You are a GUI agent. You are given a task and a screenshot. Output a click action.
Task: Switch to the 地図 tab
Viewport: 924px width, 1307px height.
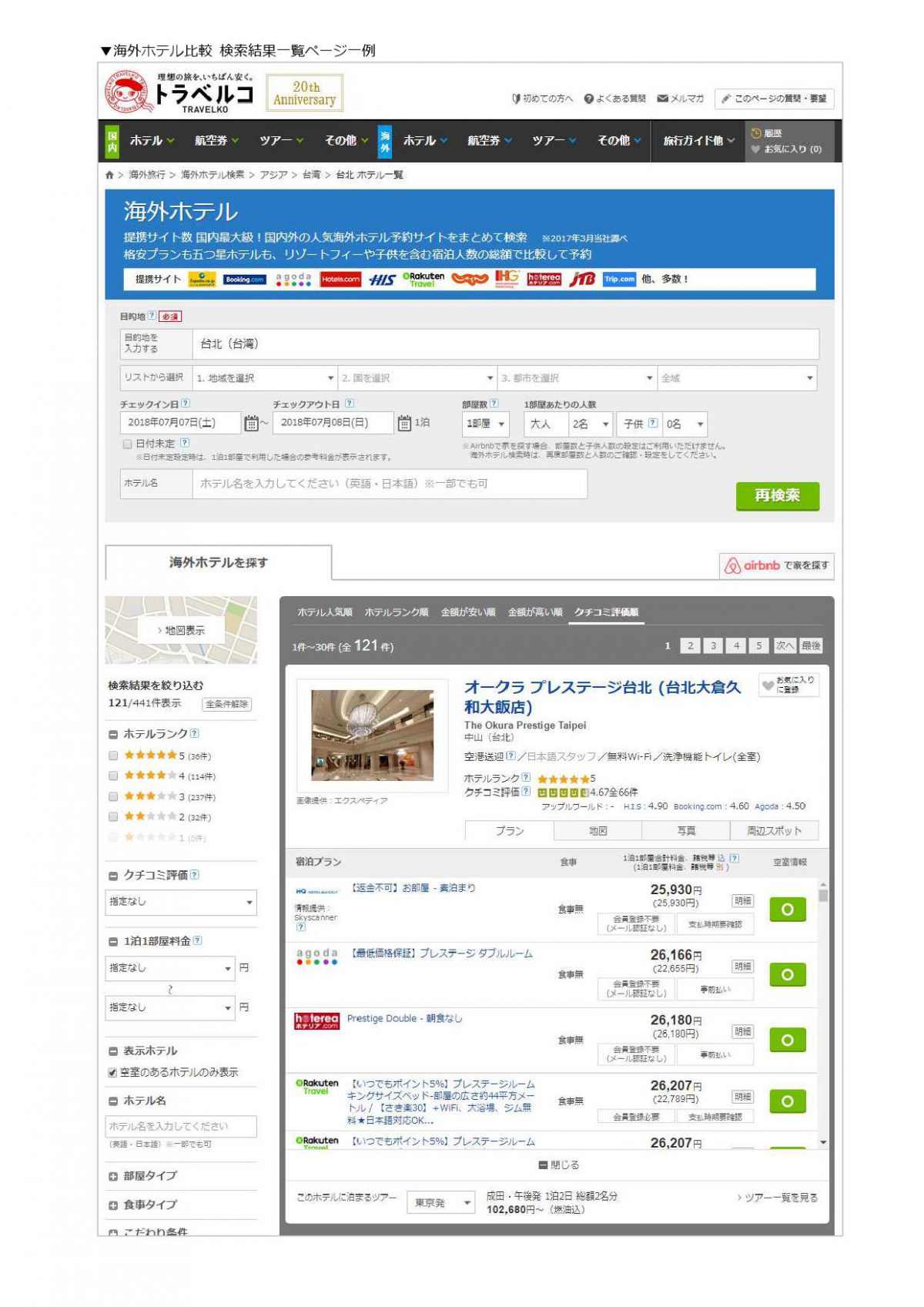point(598,831)
